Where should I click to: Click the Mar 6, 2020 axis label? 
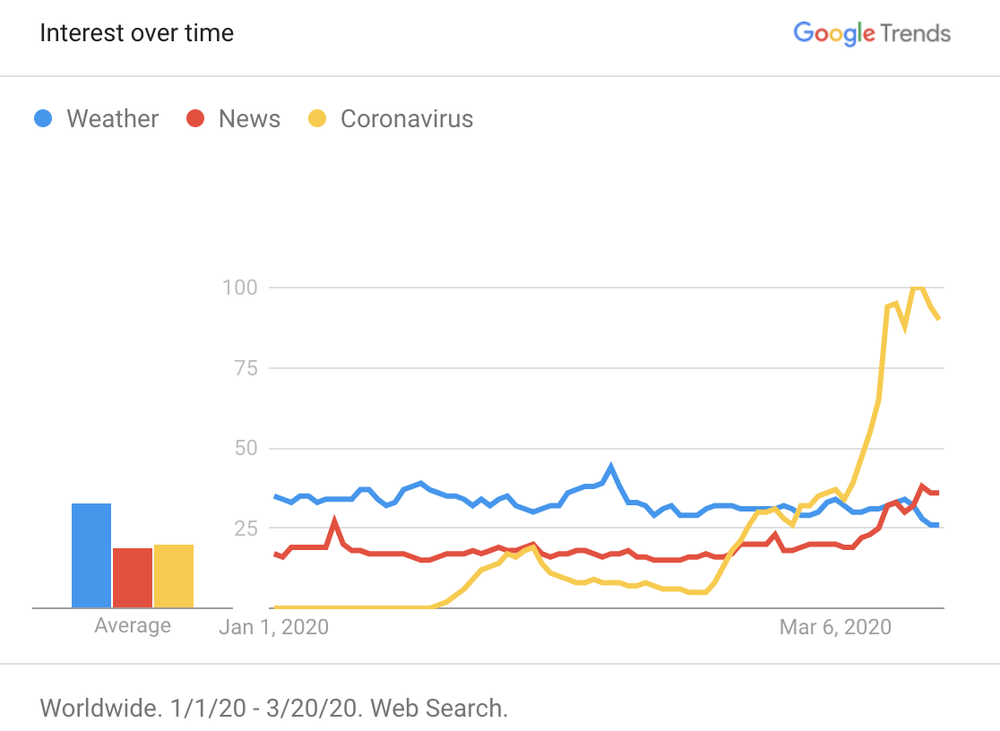click(x=835, y=627)
